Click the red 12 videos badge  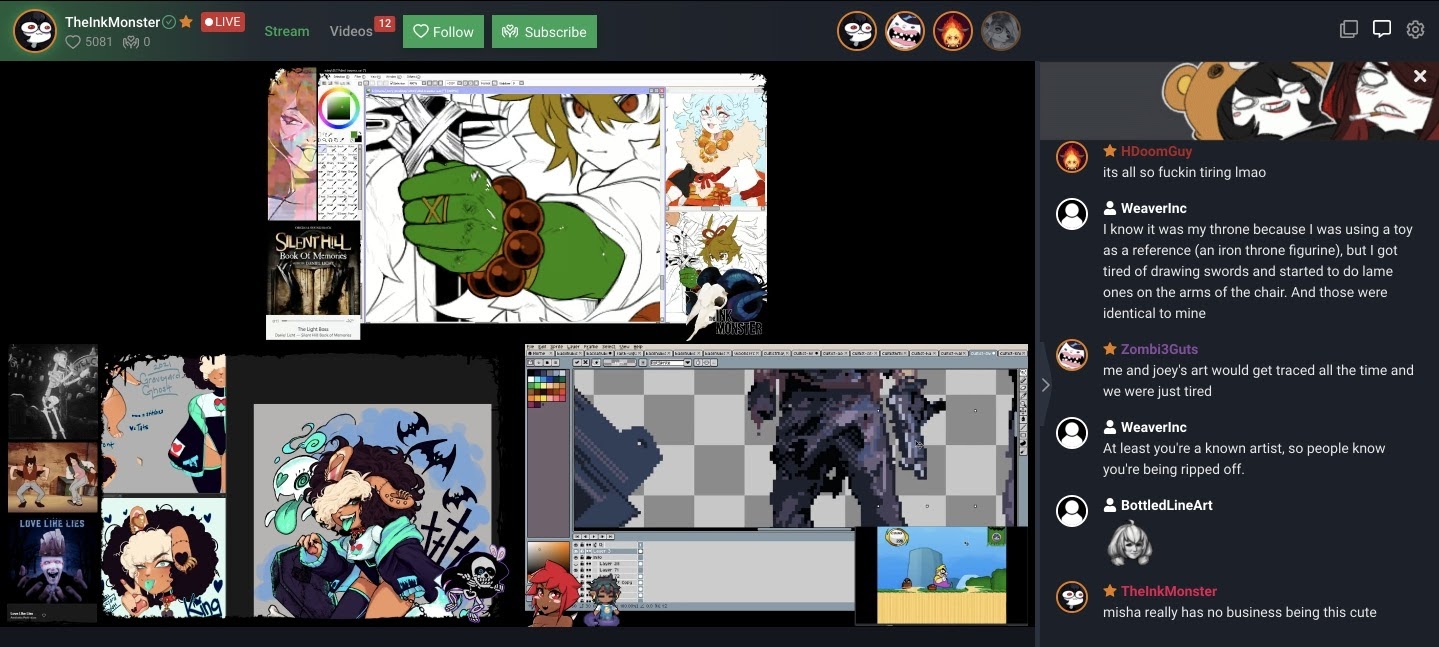(x=384, y=23)
